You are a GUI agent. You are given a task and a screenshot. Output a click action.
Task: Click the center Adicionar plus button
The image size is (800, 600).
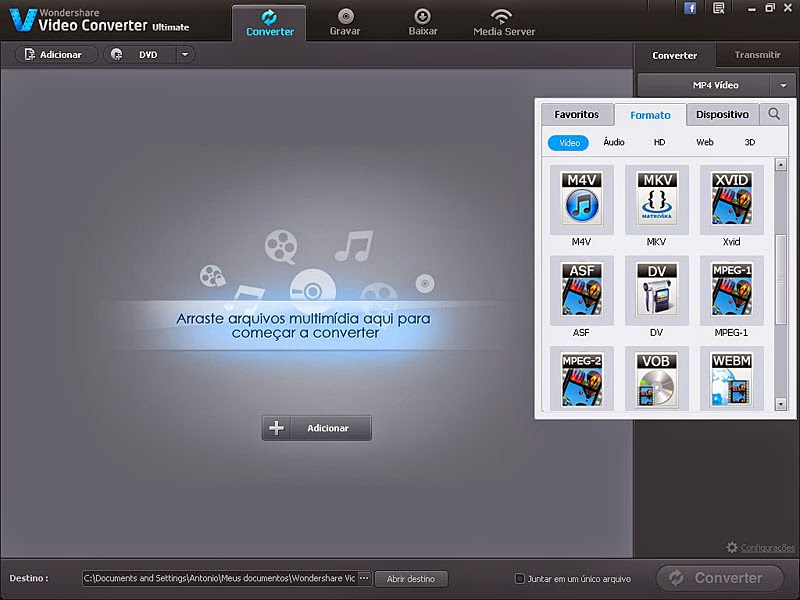click(316, 428)
